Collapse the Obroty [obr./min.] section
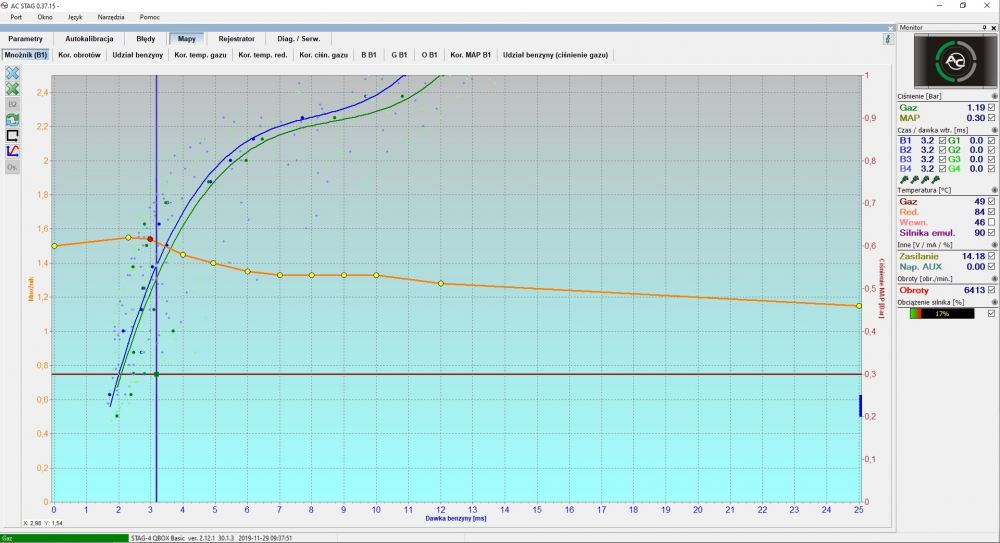The height and width of the screenshot is (543, 1000). click(x=994, y=279)
